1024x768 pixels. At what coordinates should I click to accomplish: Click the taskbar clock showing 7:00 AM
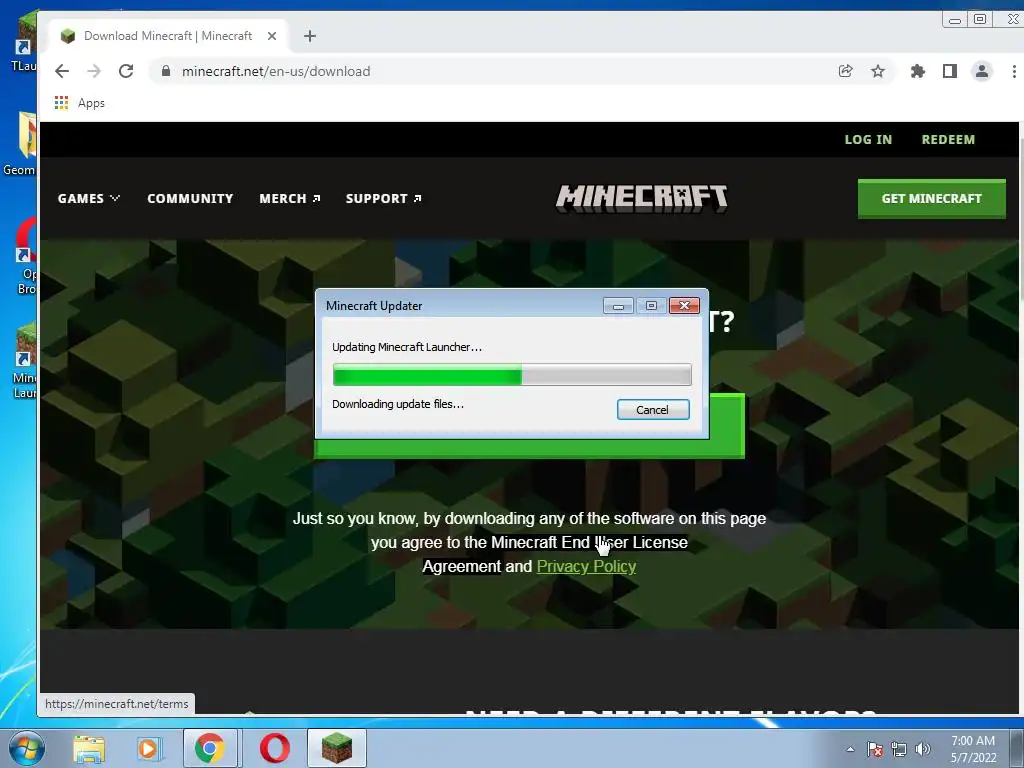click(x=973, y=748)
